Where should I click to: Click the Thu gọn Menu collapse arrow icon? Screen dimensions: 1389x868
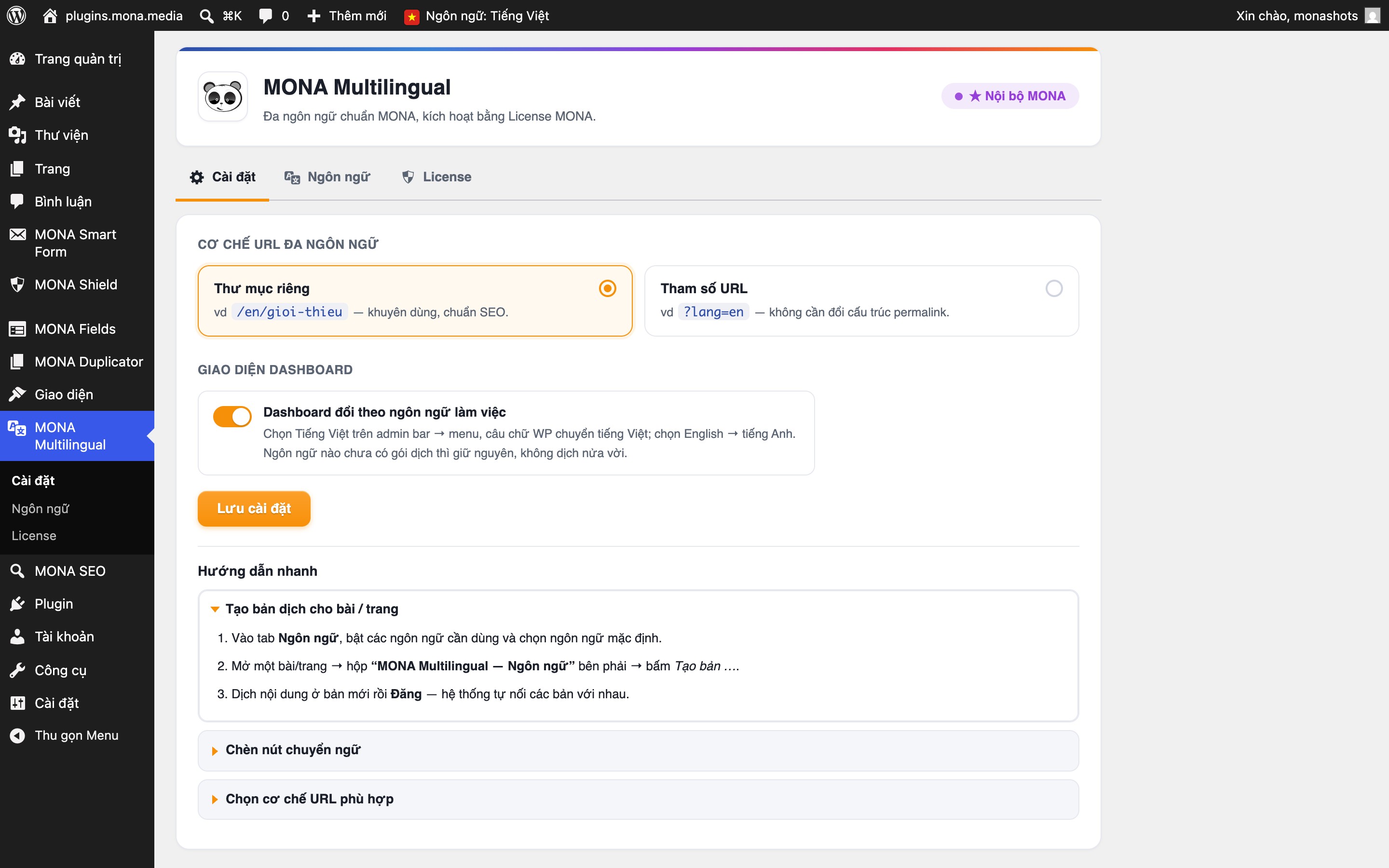(x=17, y=735)
